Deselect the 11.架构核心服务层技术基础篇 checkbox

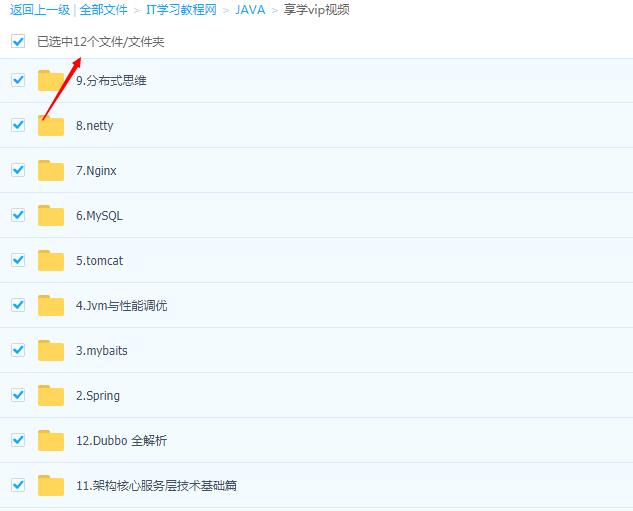pyautogui.click(x=18, y=485)
